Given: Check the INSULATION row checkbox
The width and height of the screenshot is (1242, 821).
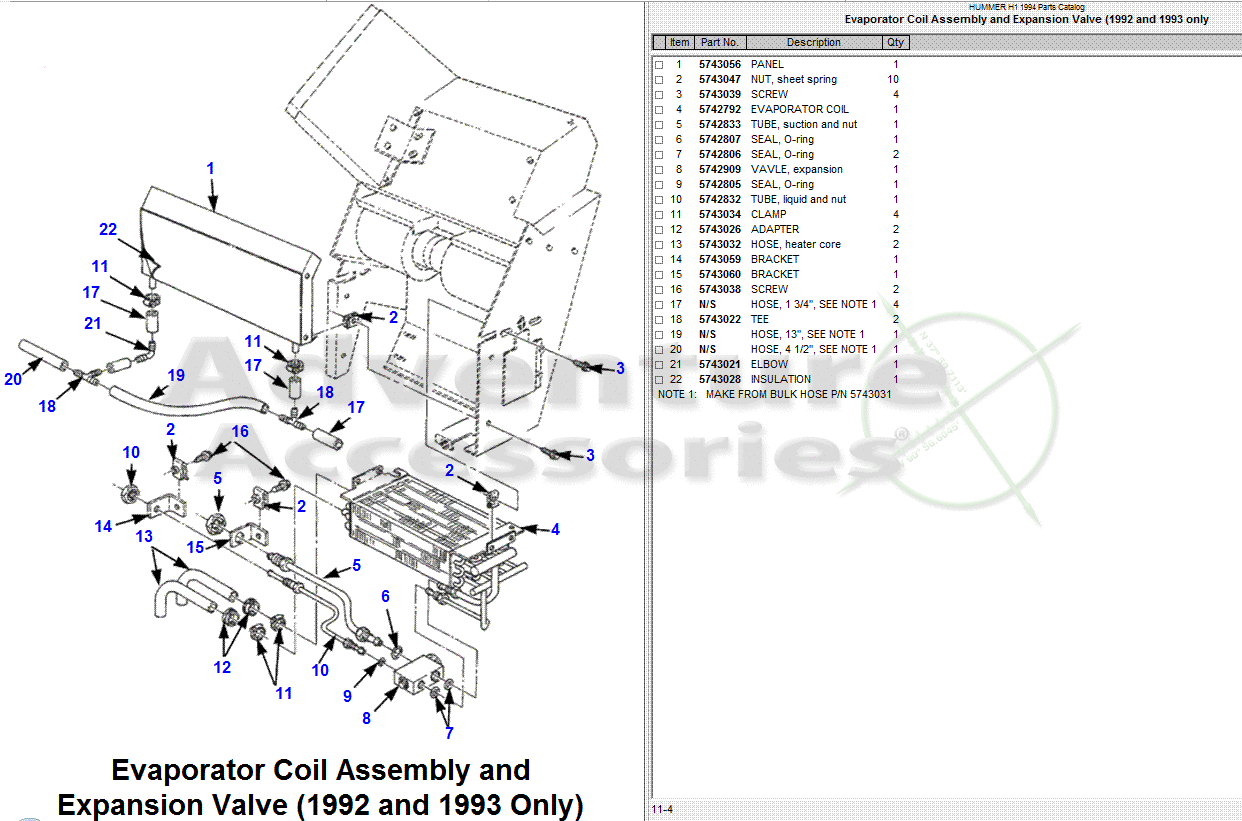Looking at the screenshot, I should click(x=659, y=380).
